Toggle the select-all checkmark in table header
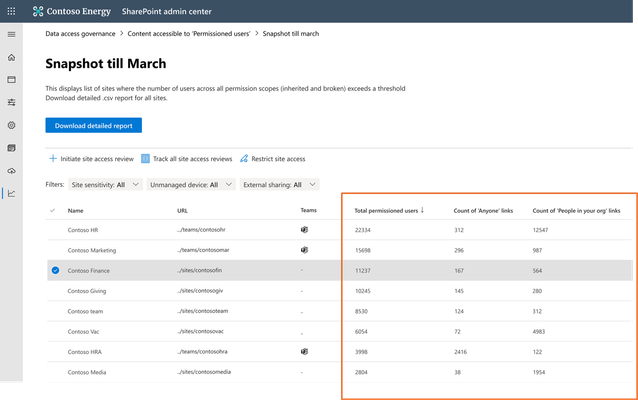Image resolution: width=638 pixels, height=400 pixels. click(x=52, y=210)
